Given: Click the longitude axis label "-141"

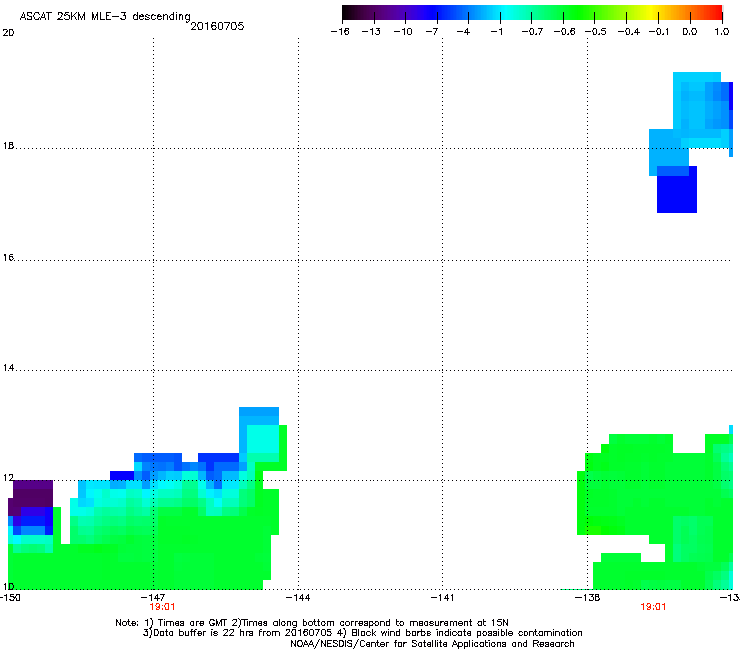Looking at the screenshot, I should click(443, 598).
